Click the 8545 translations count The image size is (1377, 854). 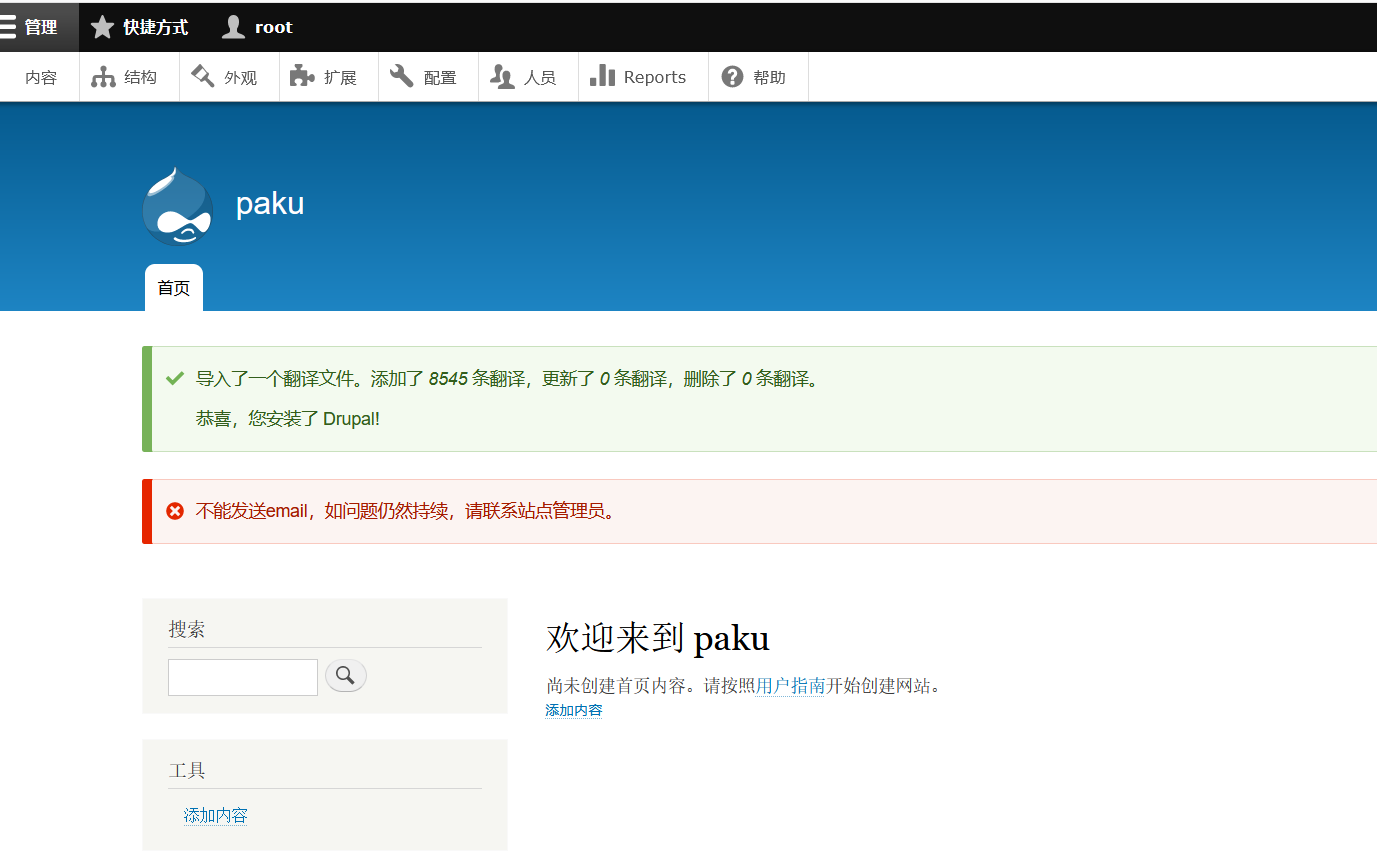448,379
